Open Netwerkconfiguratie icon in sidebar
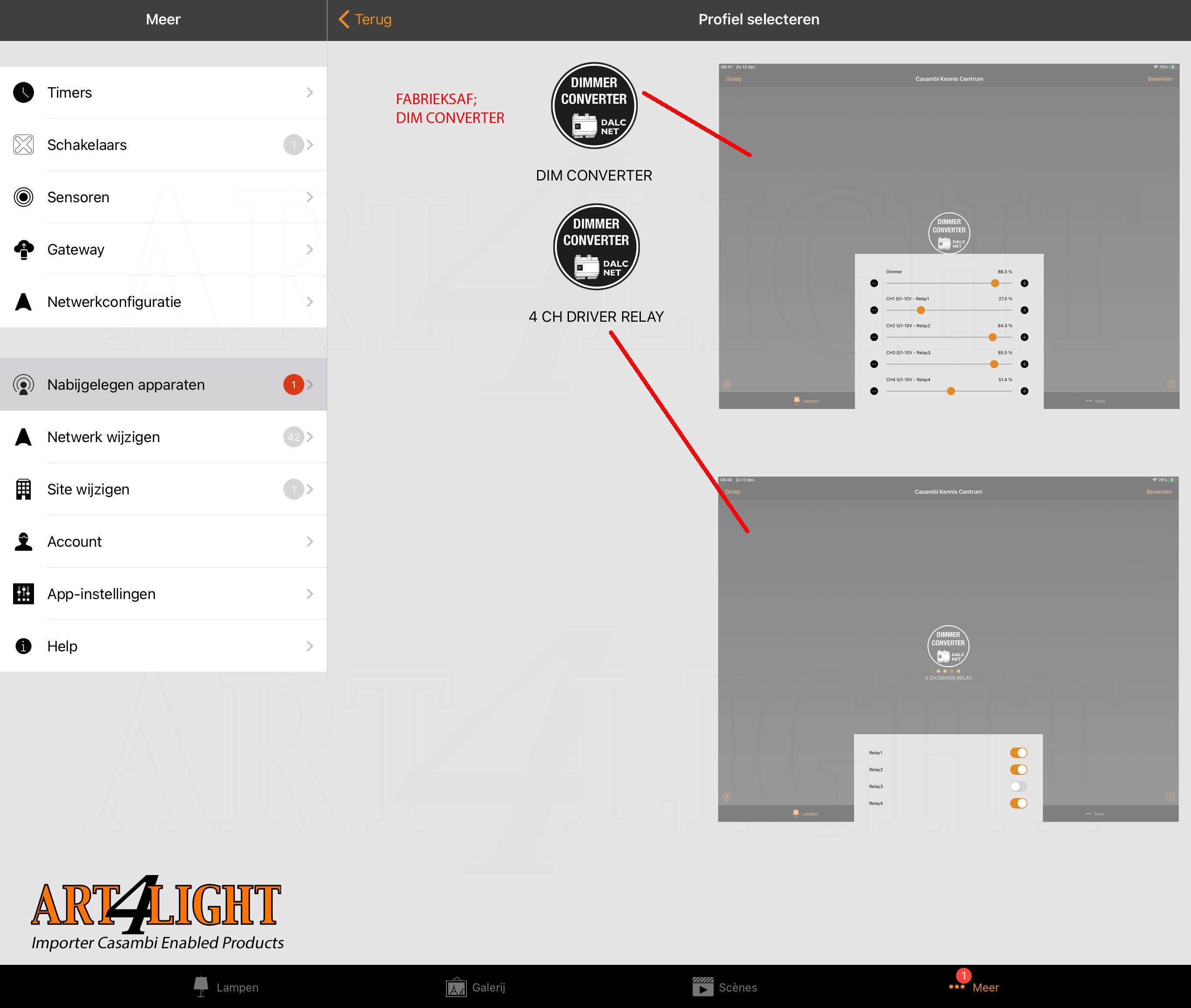Viewport: 1191px width, 1008px height. coord(23,301)
